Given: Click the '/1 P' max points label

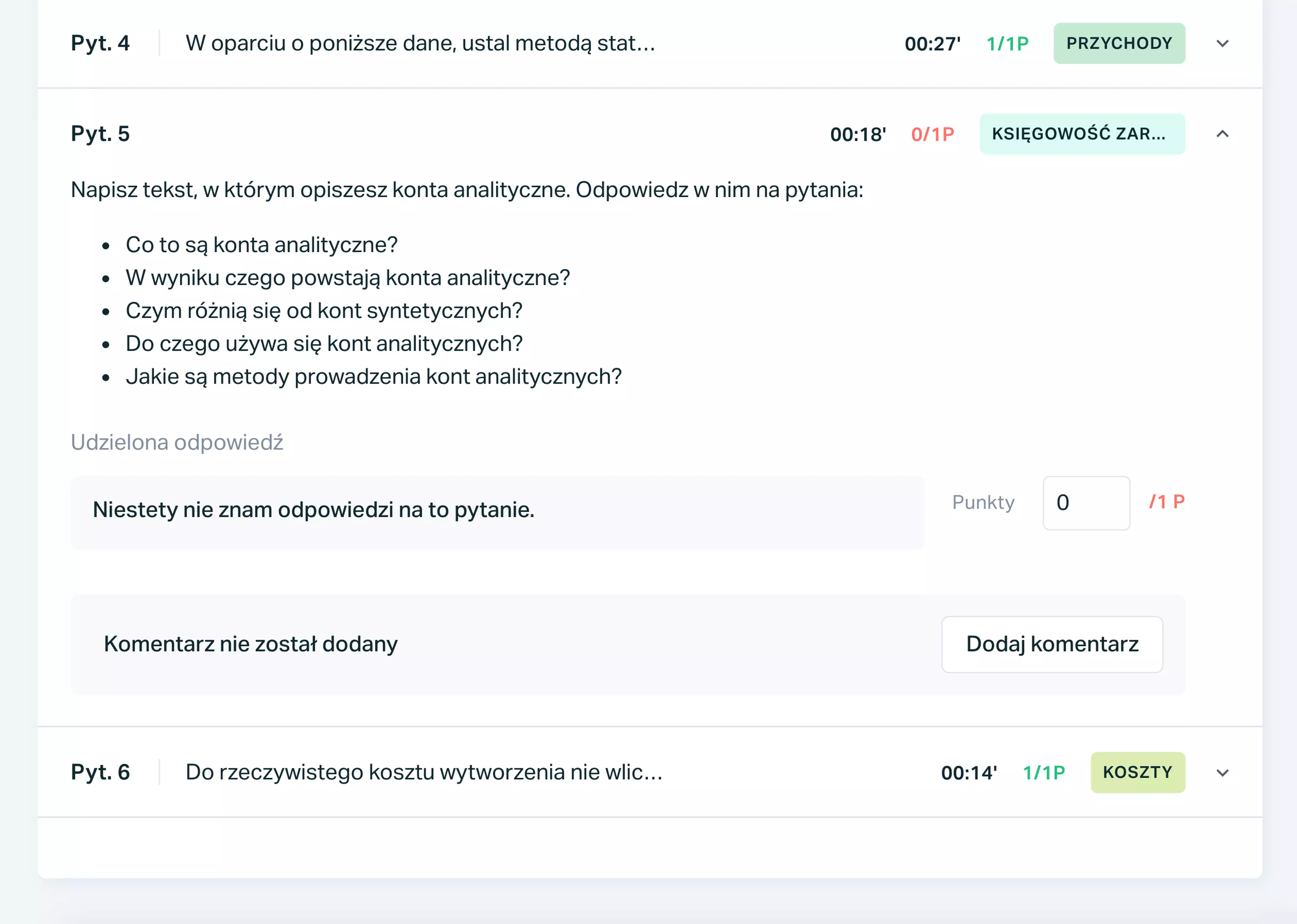Looking at the screenshot, I should click(x=1167, y=502).
